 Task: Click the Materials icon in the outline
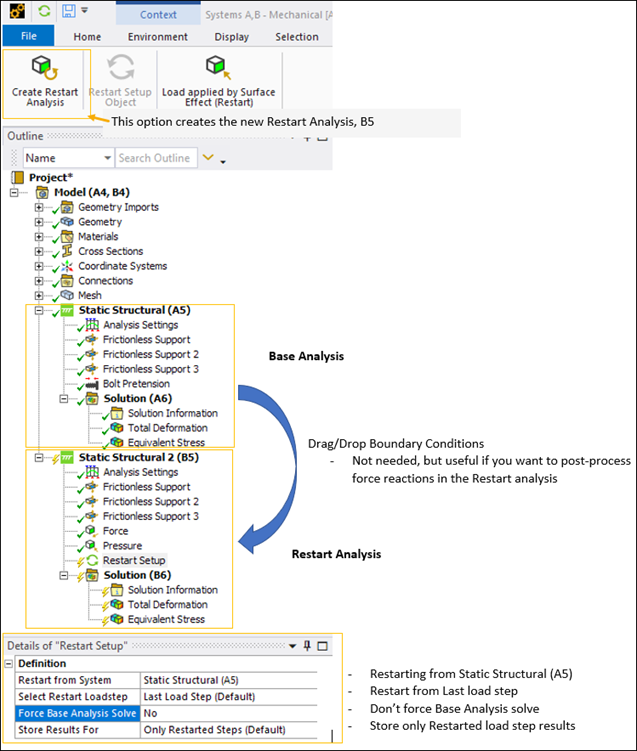pos(67,236)
